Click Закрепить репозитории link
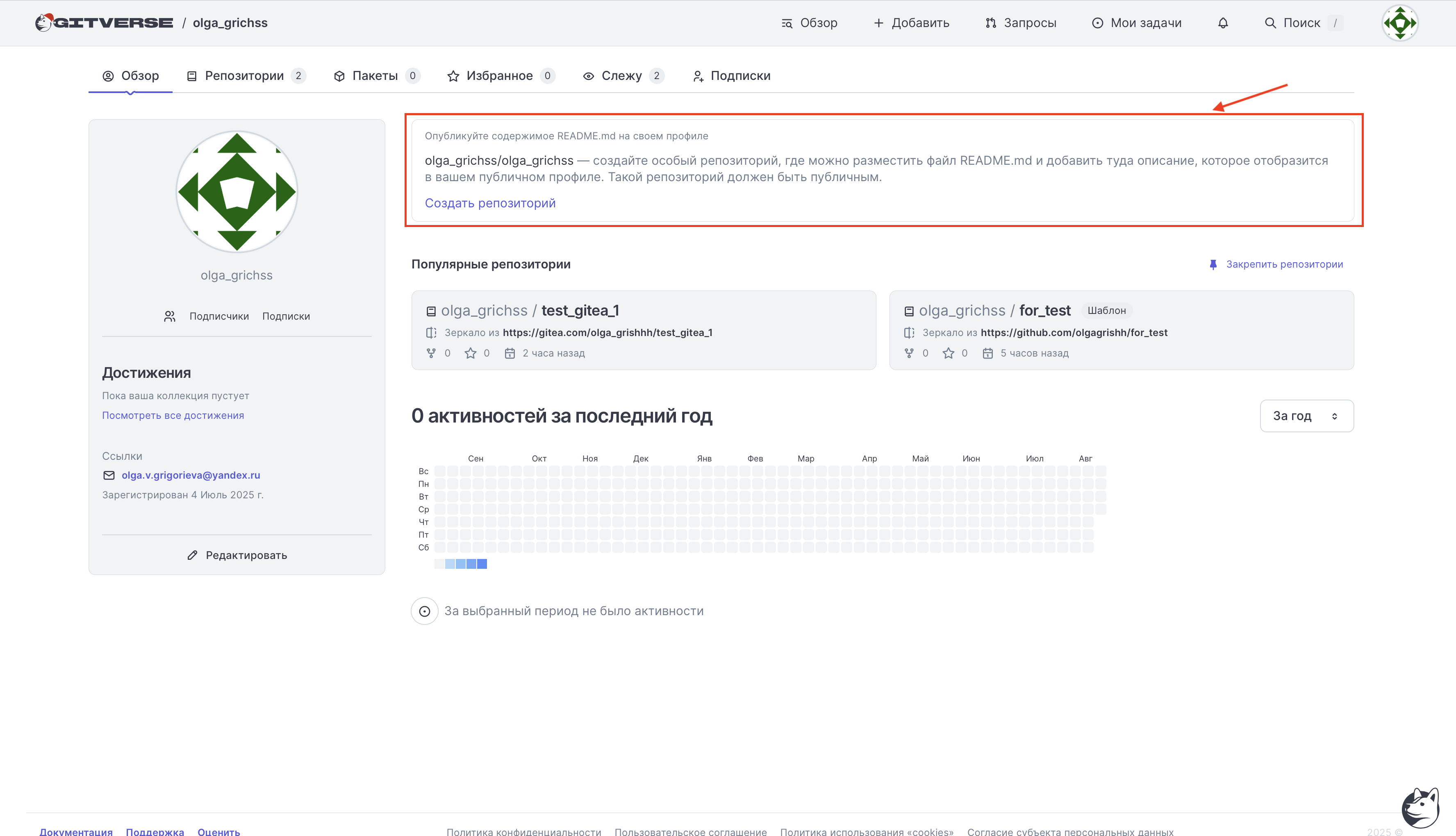 tap(1284, 265)
